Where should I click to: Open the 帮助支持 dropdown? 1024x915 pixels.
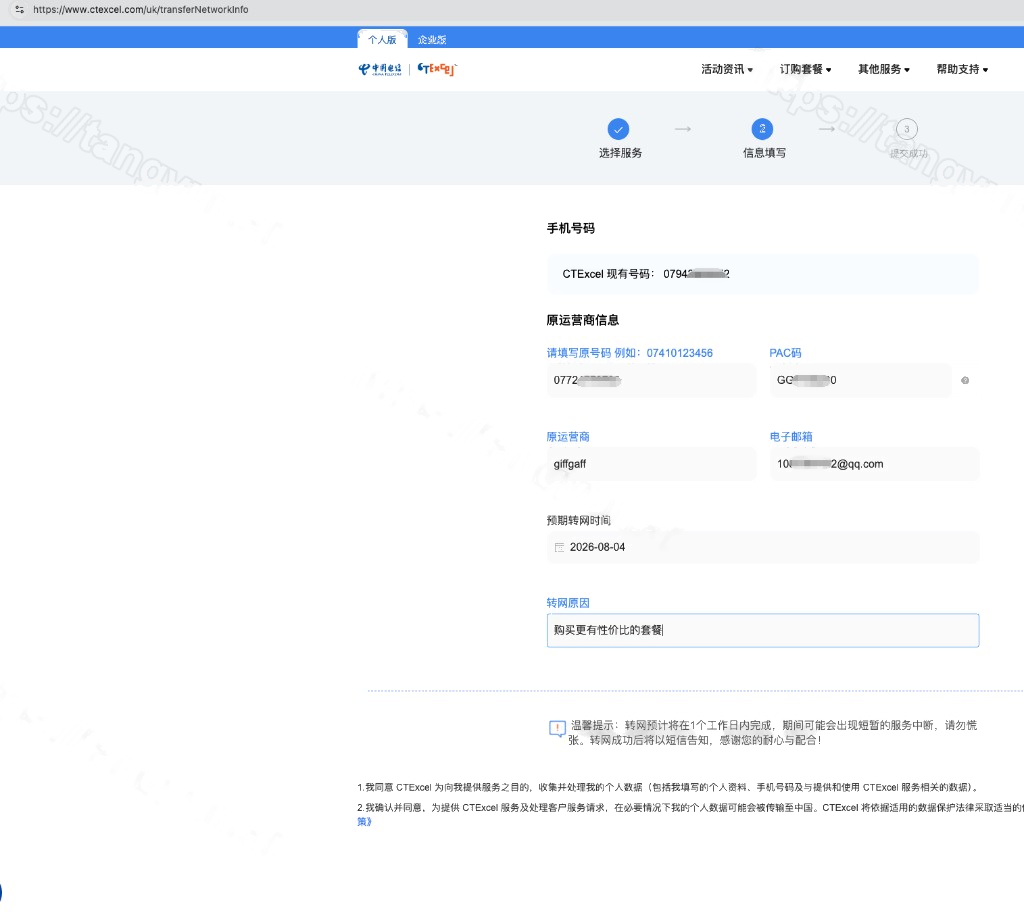[x=962, y=69]
